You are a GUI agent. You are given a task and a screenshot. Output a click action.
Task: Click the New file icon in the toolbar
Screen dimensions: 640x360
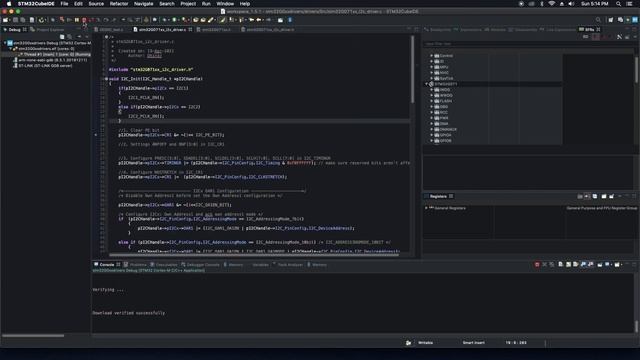pos(6,20)
